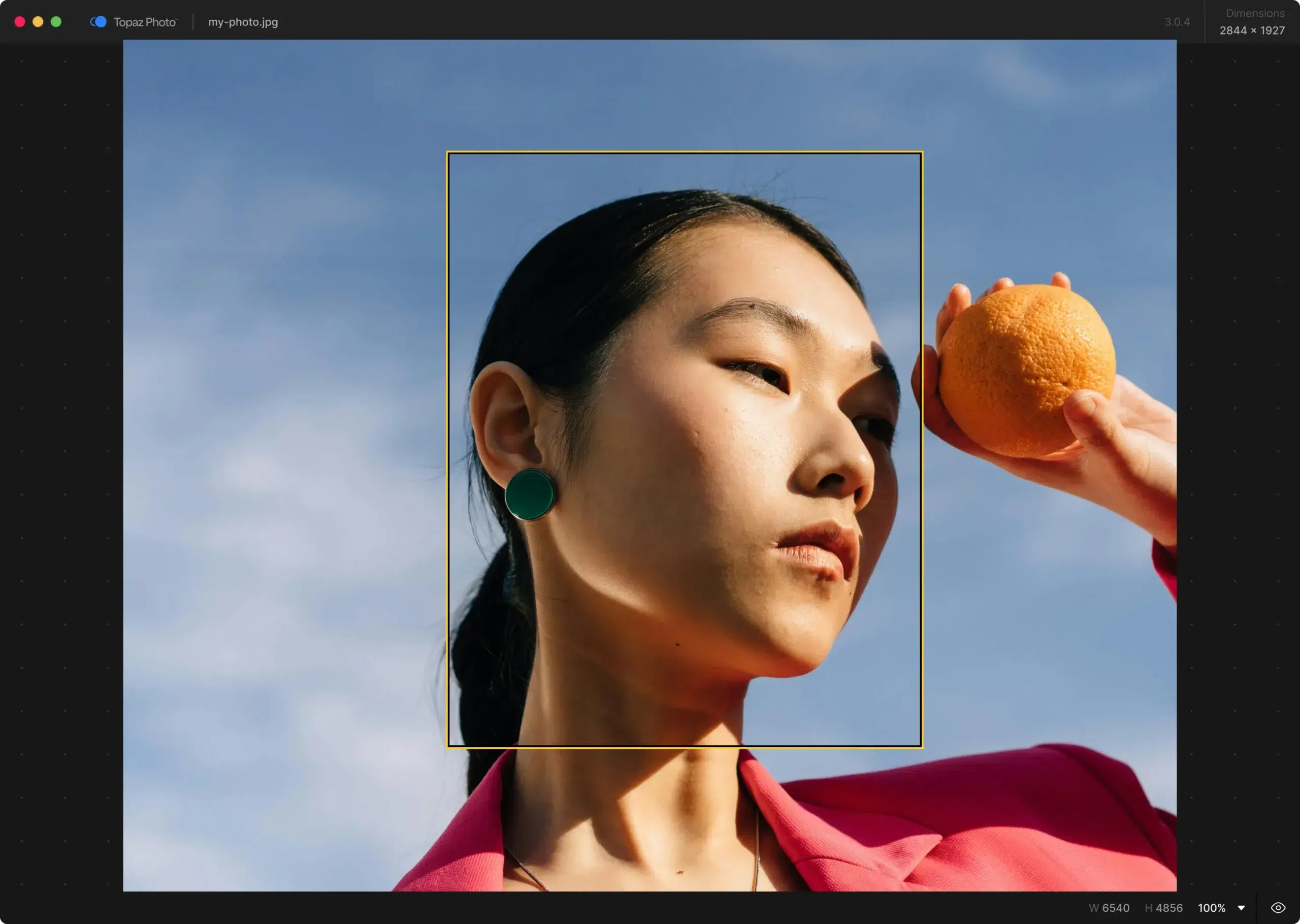Click the "Dimensions" header label

1254,13
